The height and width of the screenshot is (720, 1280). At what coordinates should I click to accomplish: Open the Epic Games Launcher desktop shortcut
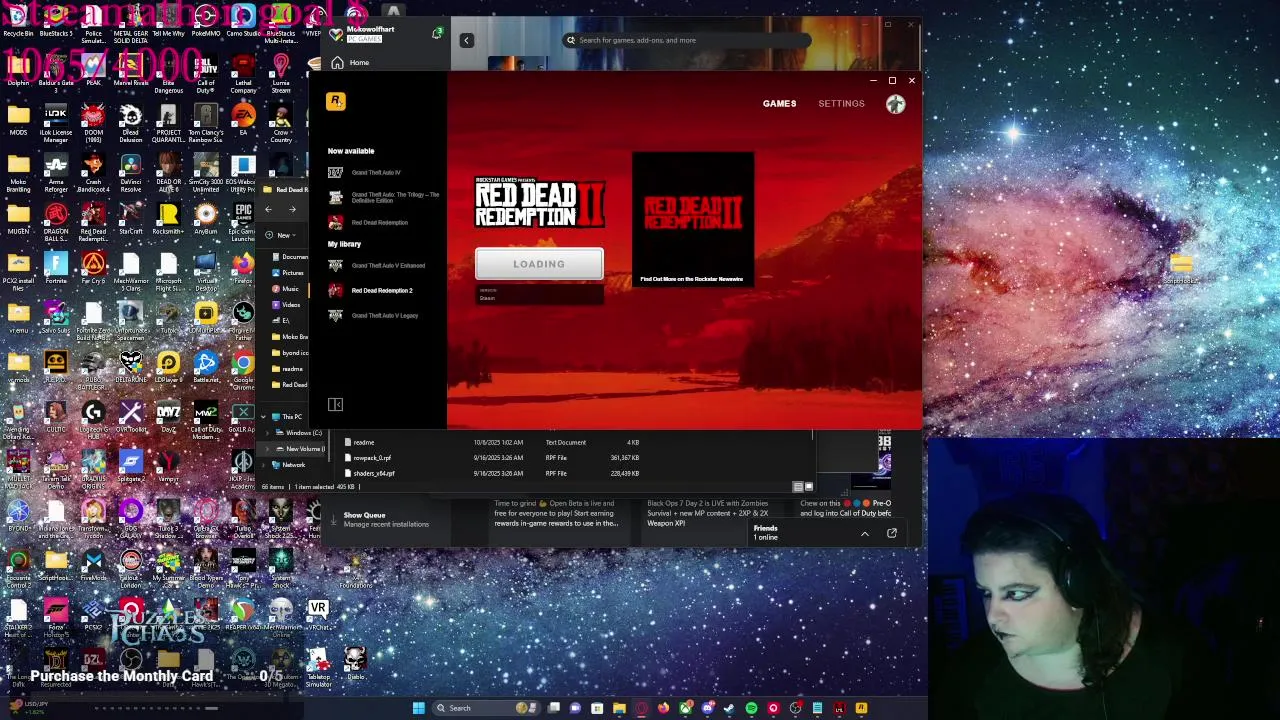243,220
